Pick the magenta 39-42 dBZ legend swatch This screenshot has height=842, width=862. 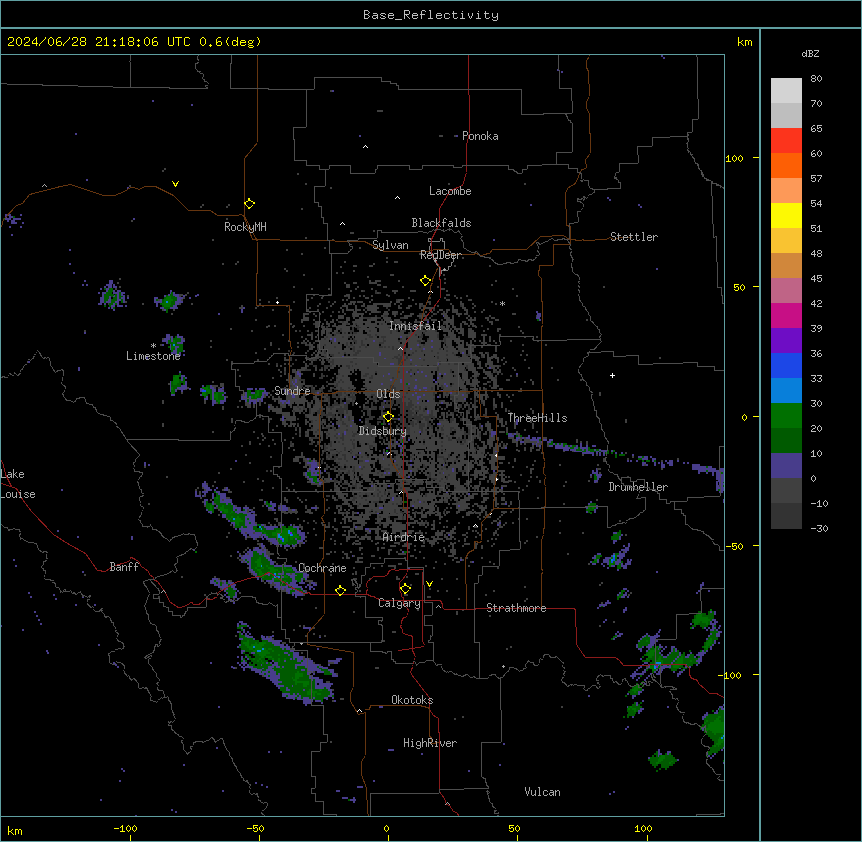786,315
